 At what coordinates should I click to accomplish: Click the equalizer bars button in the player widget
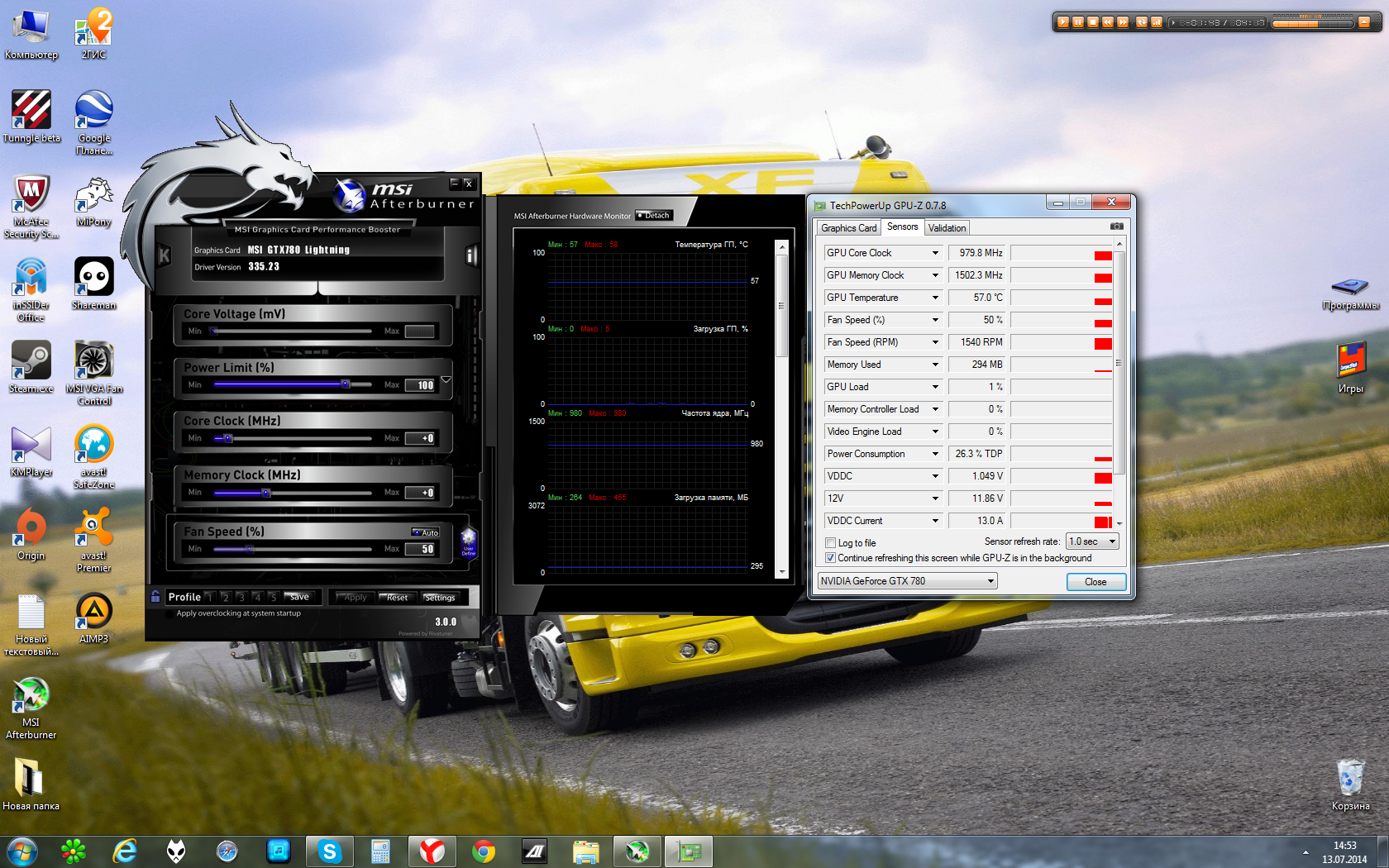[1157, 22]
